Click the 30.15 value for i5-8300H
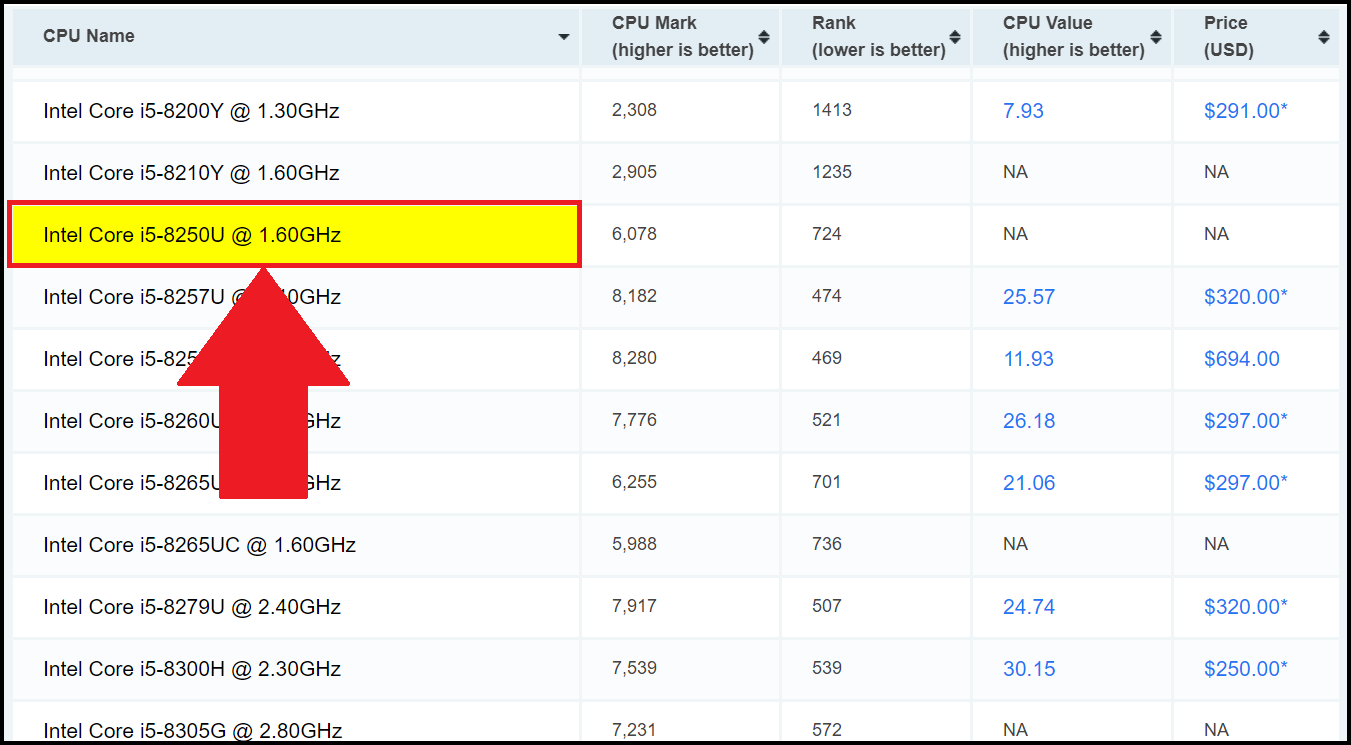 [1029, 668]
